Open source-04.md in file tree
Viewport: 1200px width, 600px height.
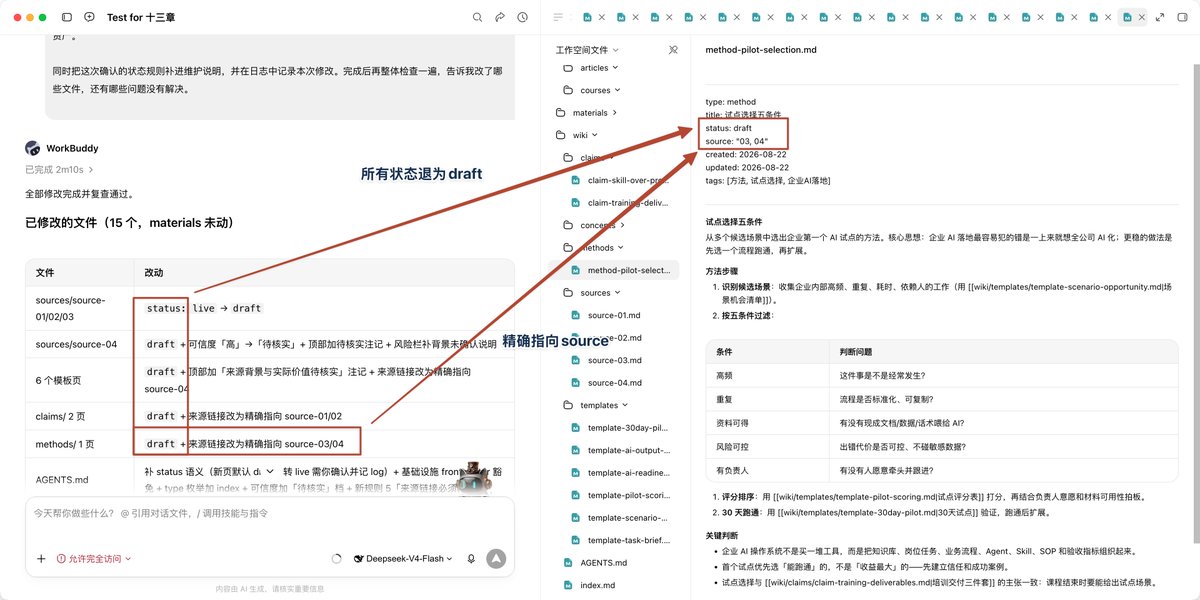(605, 383)
